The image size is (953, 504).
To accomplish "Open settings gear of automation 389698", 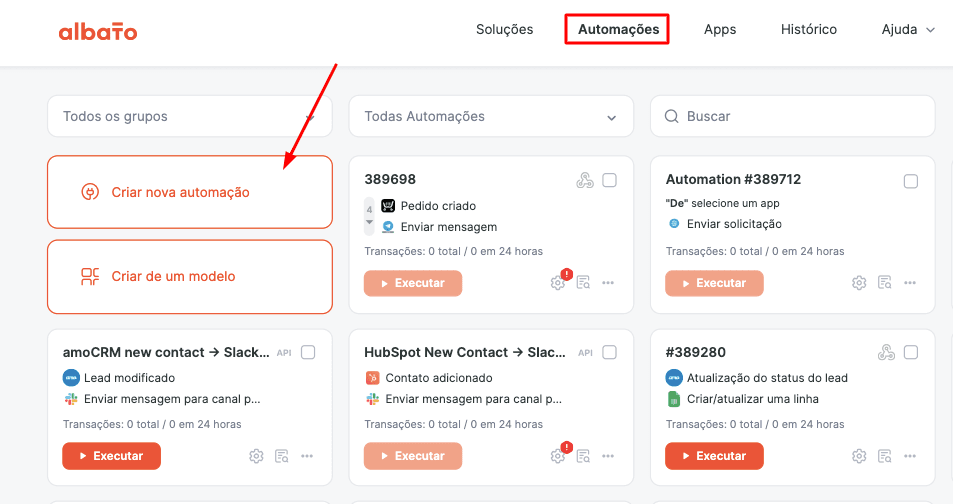I will tap(557, 283).
